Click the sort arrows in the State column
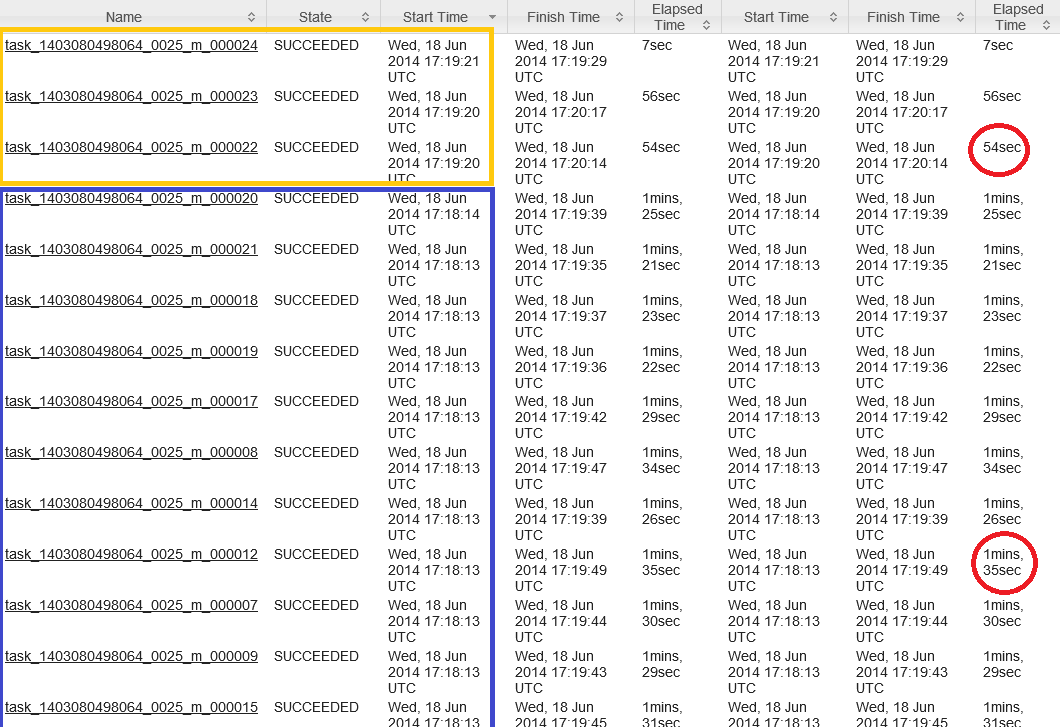The height and width of the screenshot is (727, 1060). coord(366,17)
